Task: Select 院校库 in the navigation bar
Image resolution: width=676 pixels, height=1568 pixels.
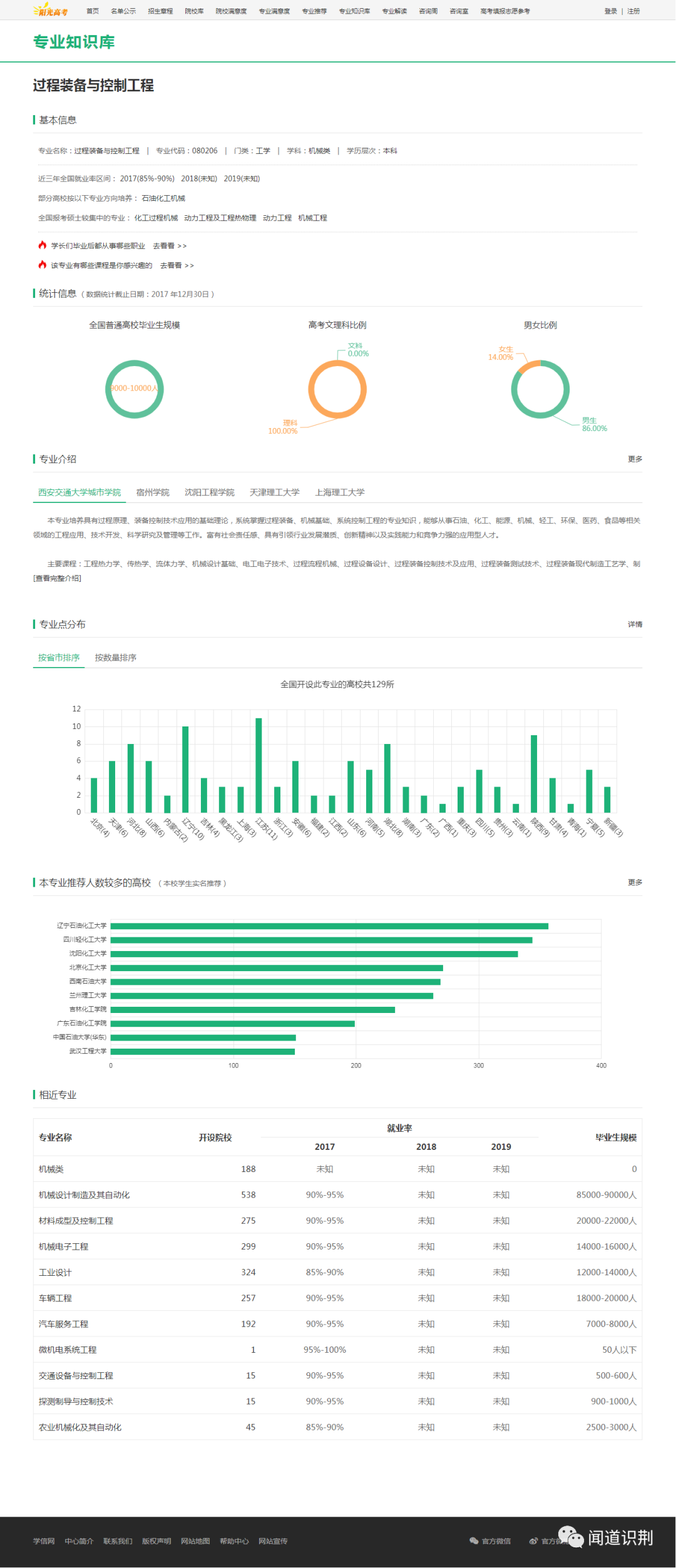Action: (194, 11)
